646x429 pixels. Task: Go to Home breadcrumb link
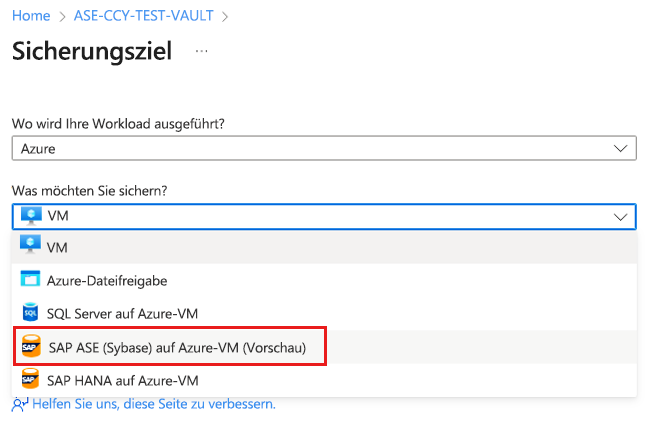point(30,16)
